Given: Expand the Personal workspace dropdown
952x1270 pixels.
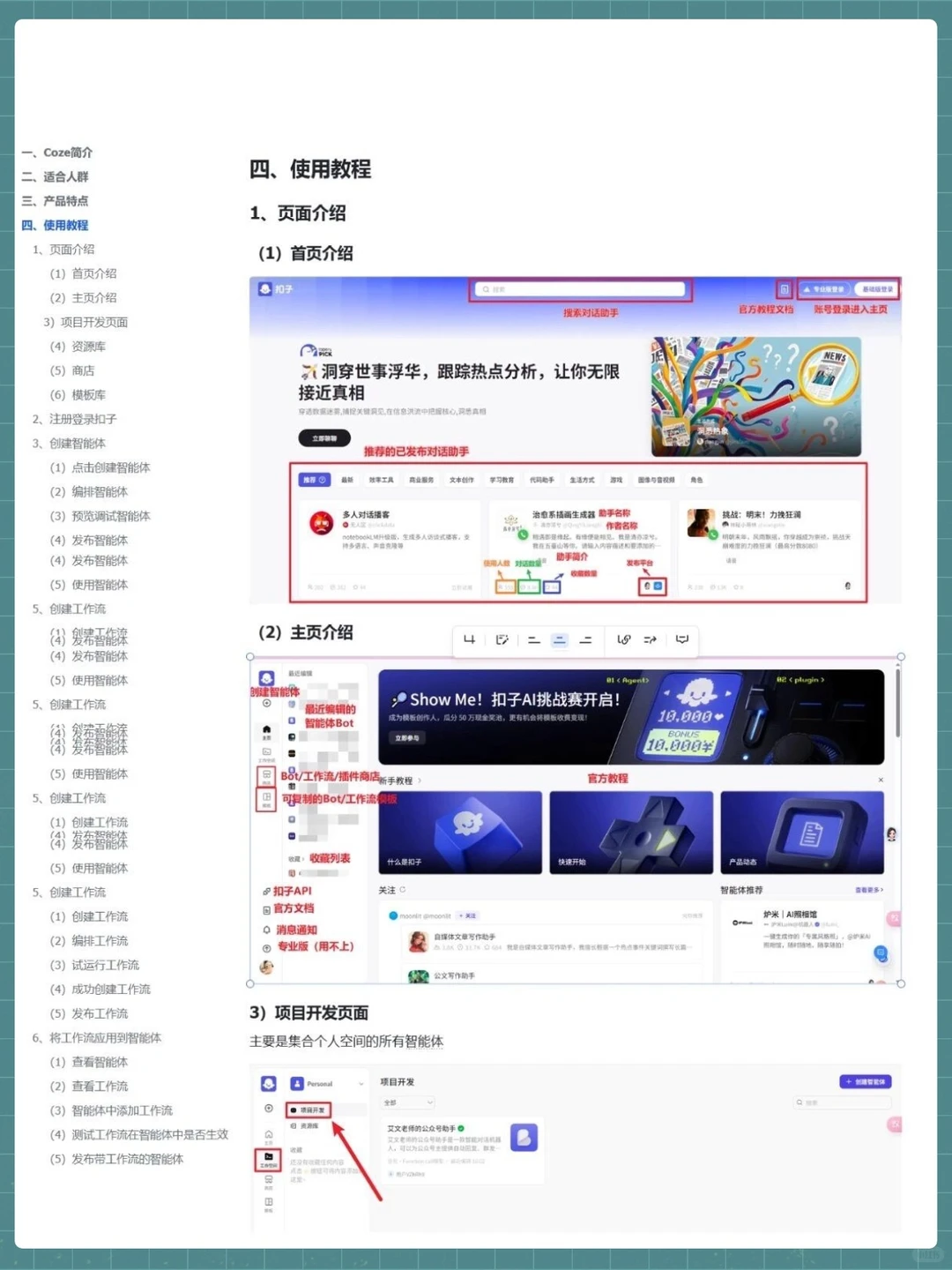Looking at the screenshot, I should (361, 1083).
